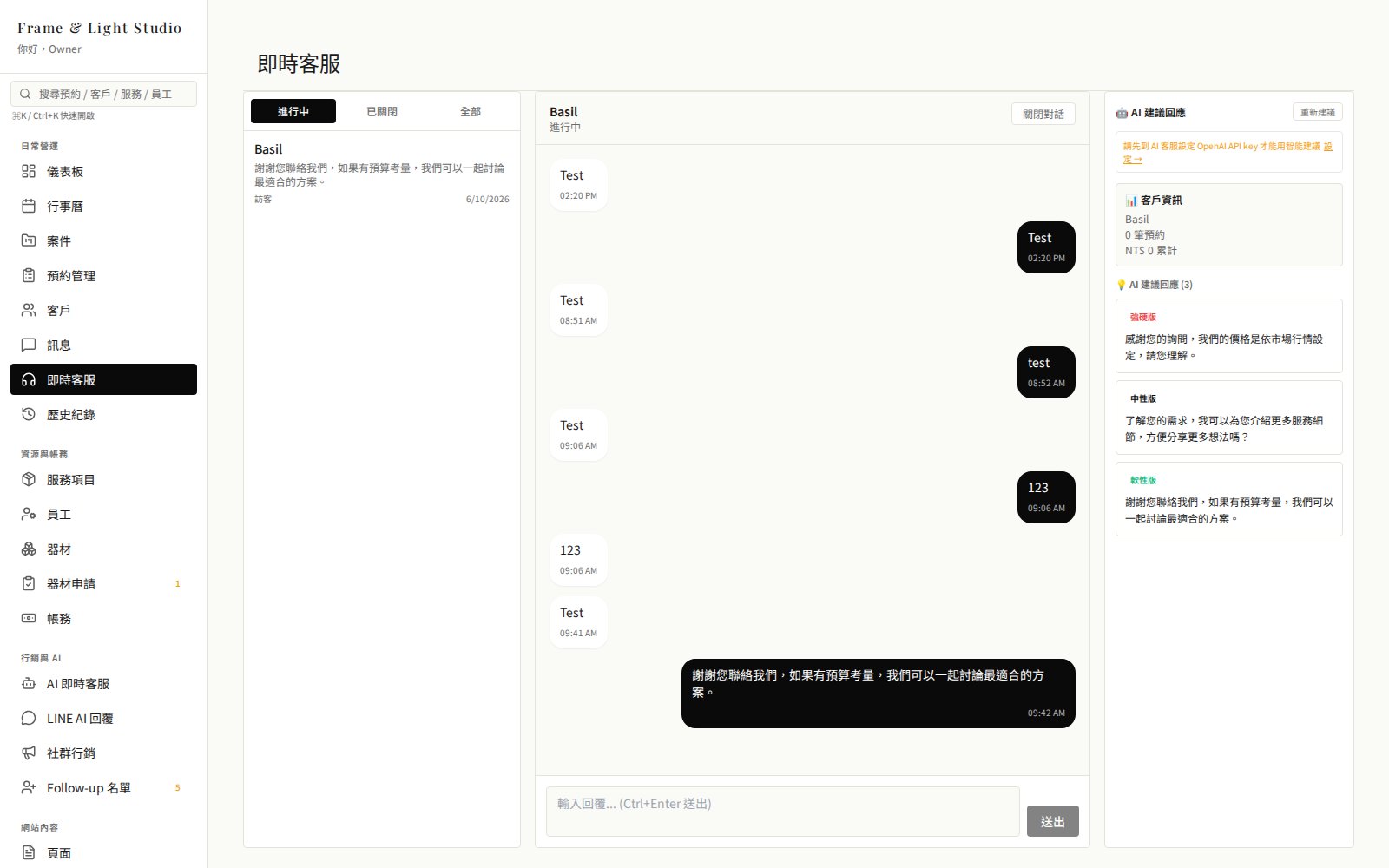Click the sent 123 message bubble

[1046, 497]
